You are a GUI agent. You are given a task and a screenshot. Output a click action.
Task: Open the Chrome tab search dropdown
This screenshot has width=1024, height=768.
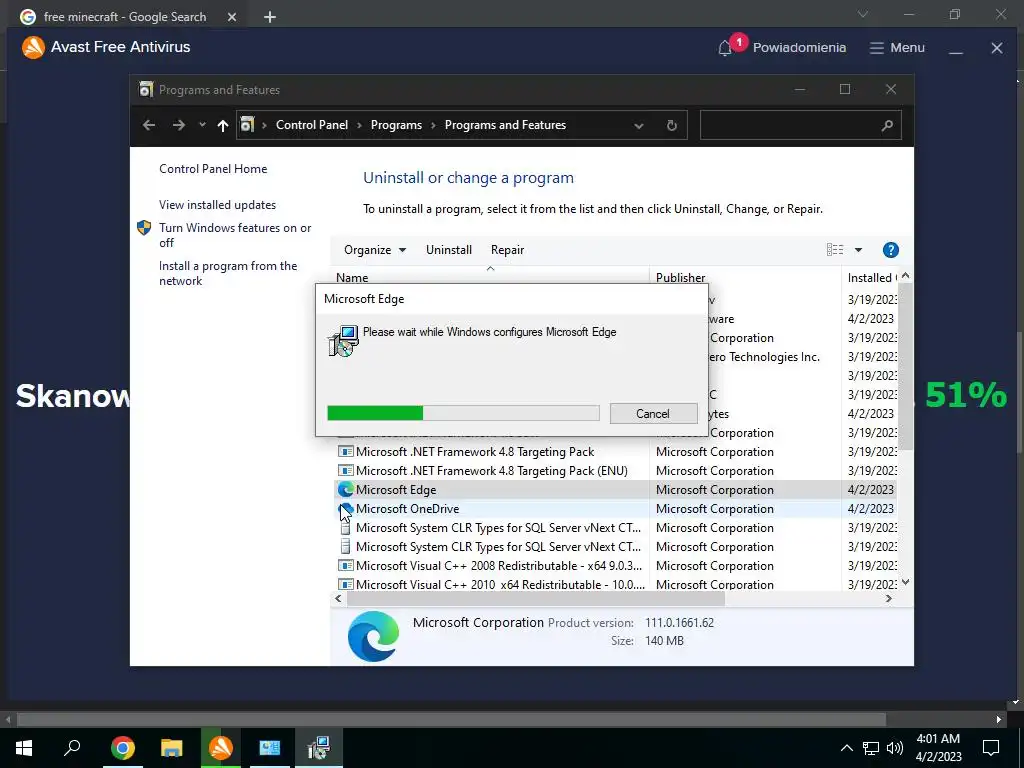click(x=863, y=14)
